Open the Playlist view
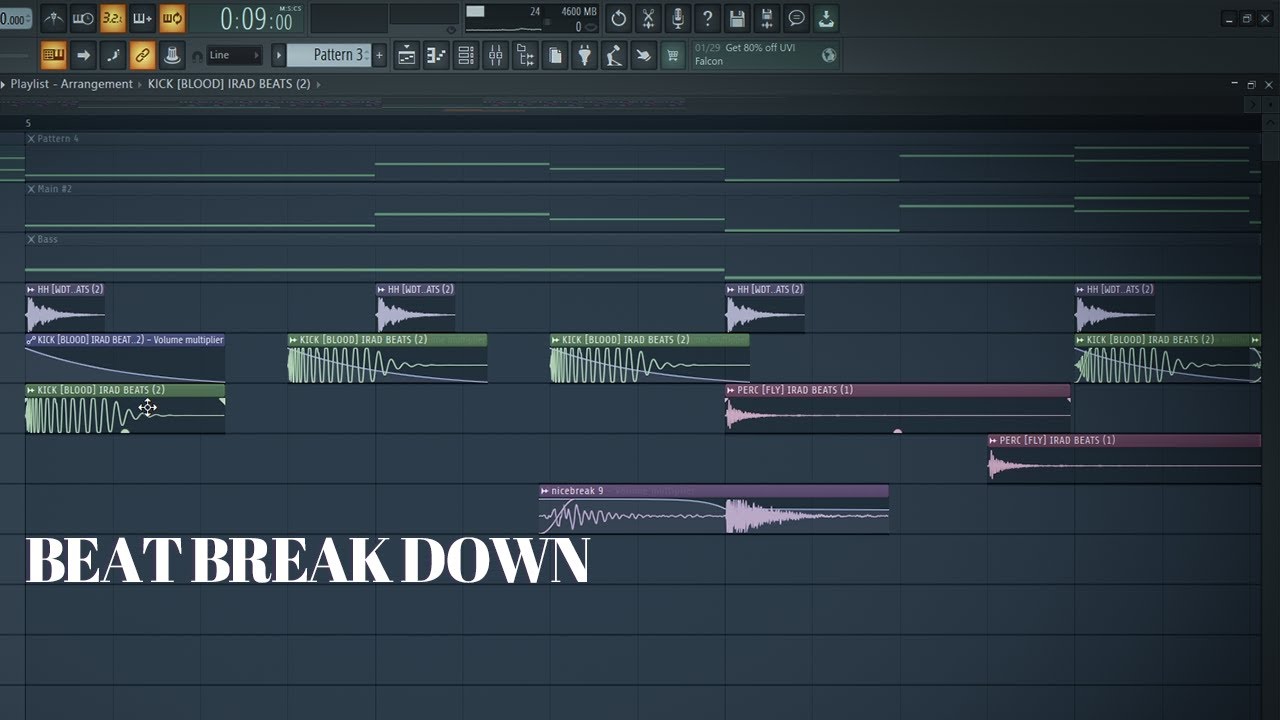Viewport: 1280px width, 720px height. (407, 55)
